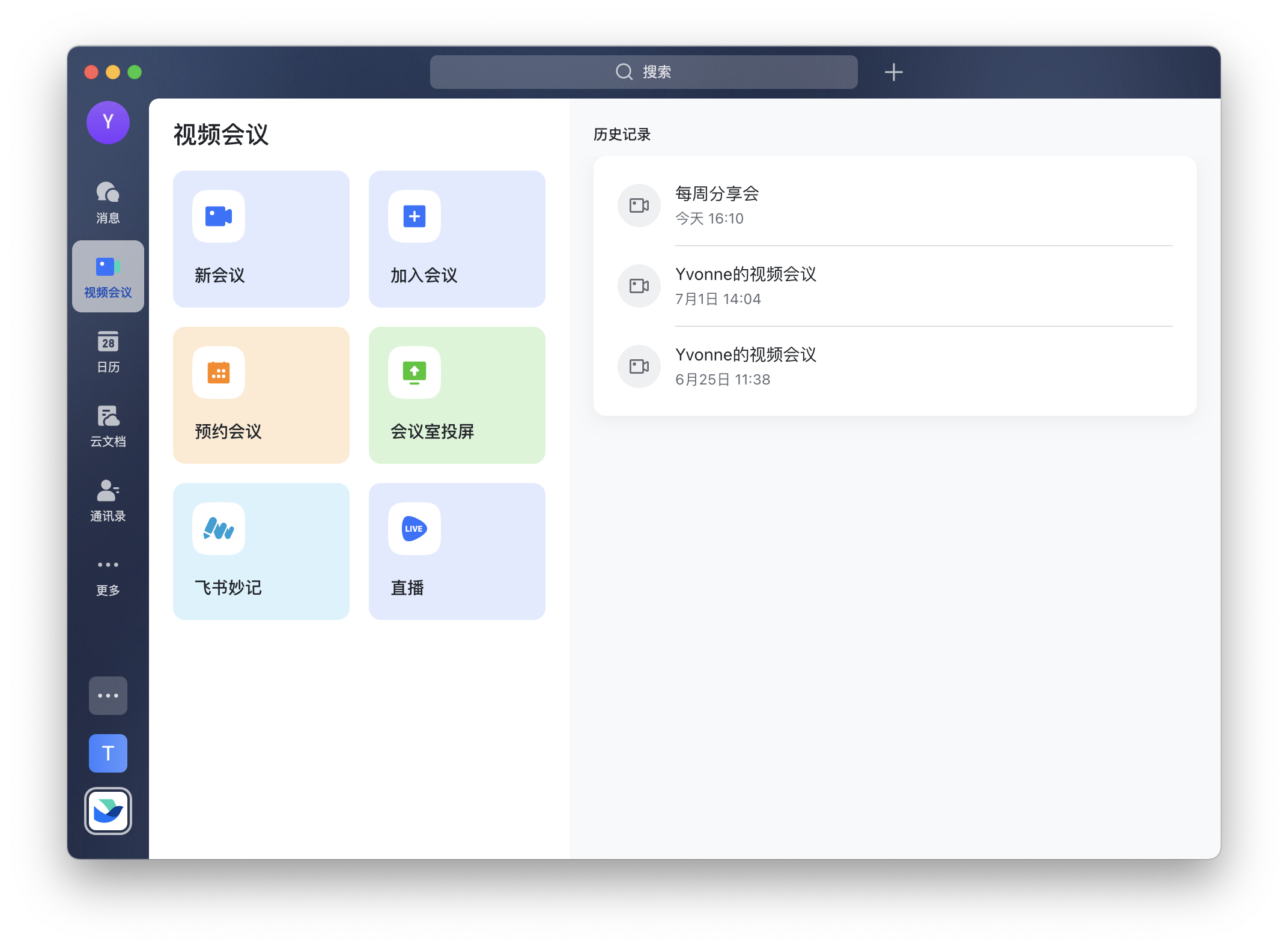Select the Video Meeting (视频会议) sidebar tab
1288x948 pixels.
[x=108, y=277]
